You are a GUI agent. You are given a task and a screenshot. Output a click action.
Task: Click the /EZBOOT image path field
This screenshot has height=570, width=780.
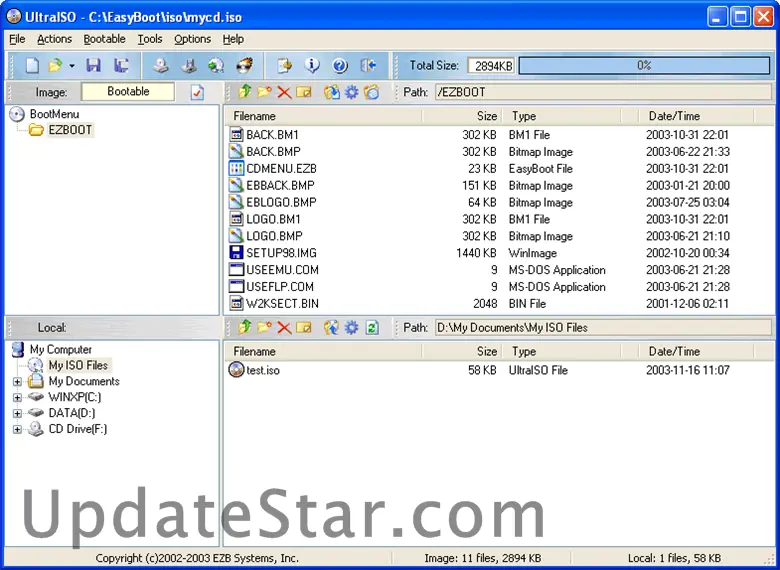[x=603, y=92]
